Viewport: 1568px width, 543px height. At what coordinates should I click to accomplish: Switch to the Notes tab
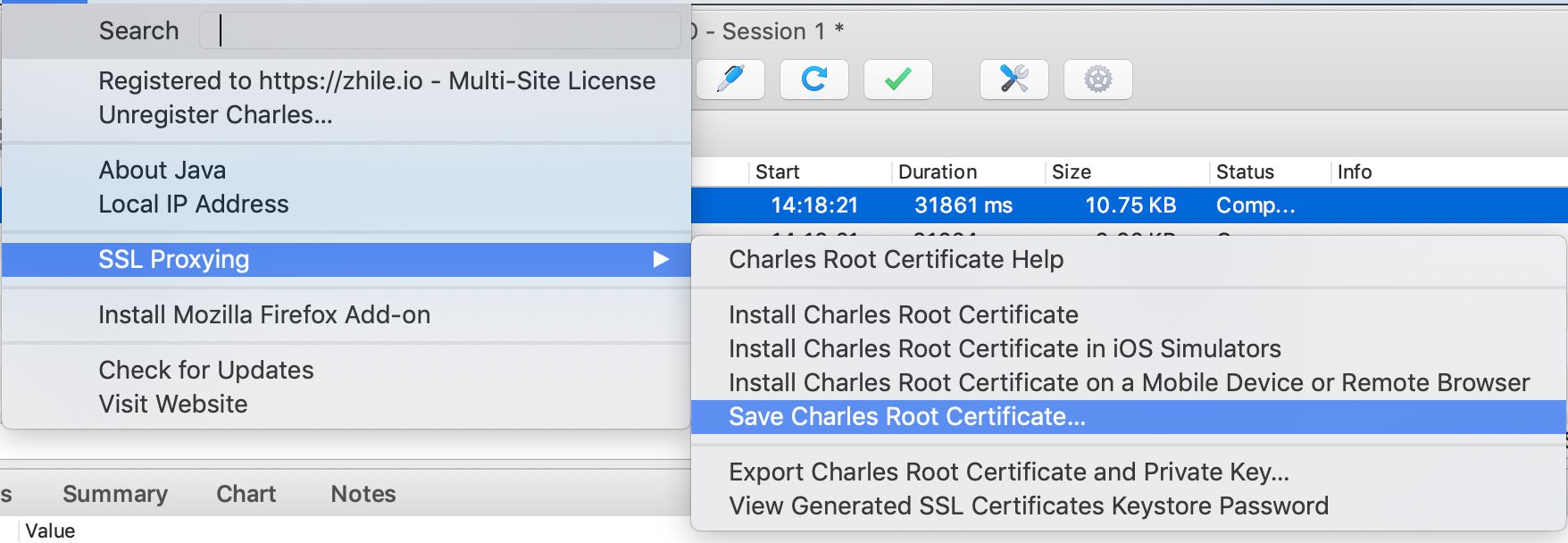point(363,494)
